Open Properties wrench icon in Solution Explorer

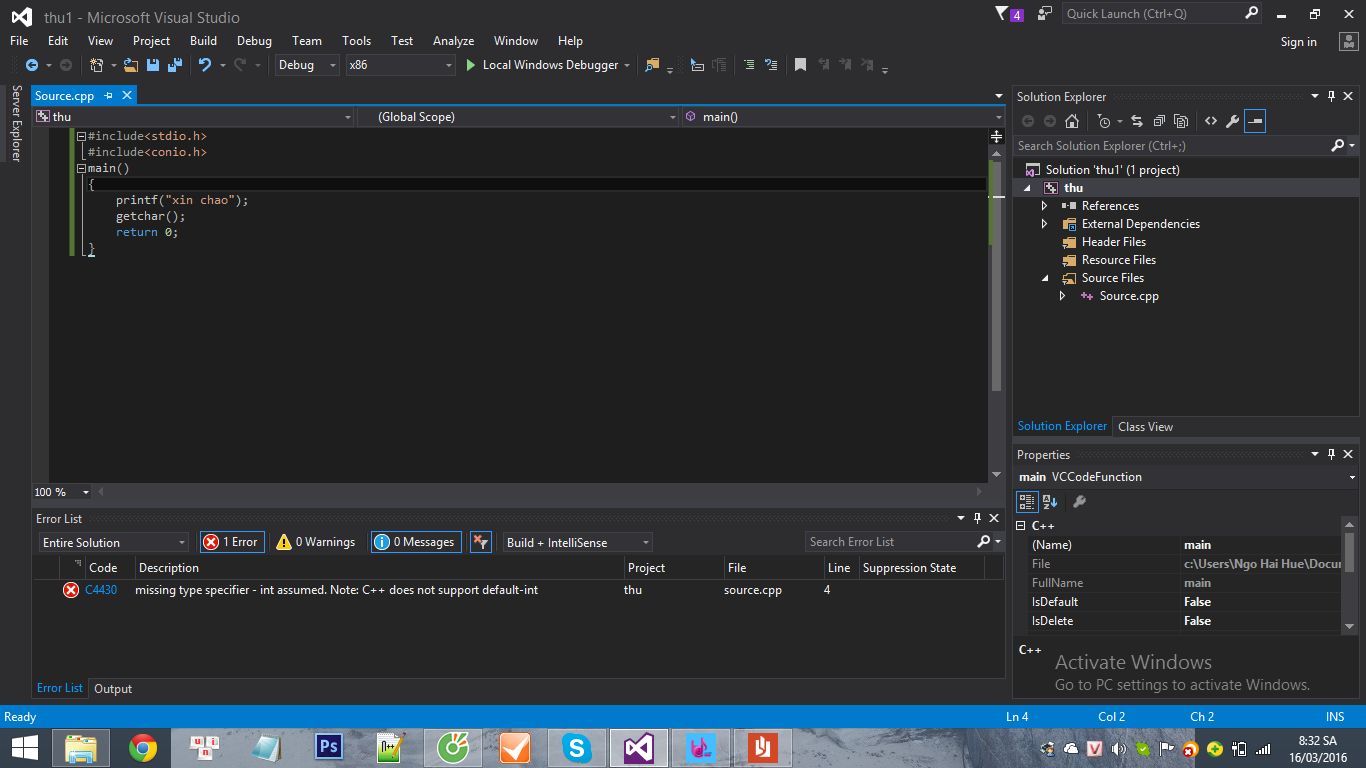(x=1232, y=121)
